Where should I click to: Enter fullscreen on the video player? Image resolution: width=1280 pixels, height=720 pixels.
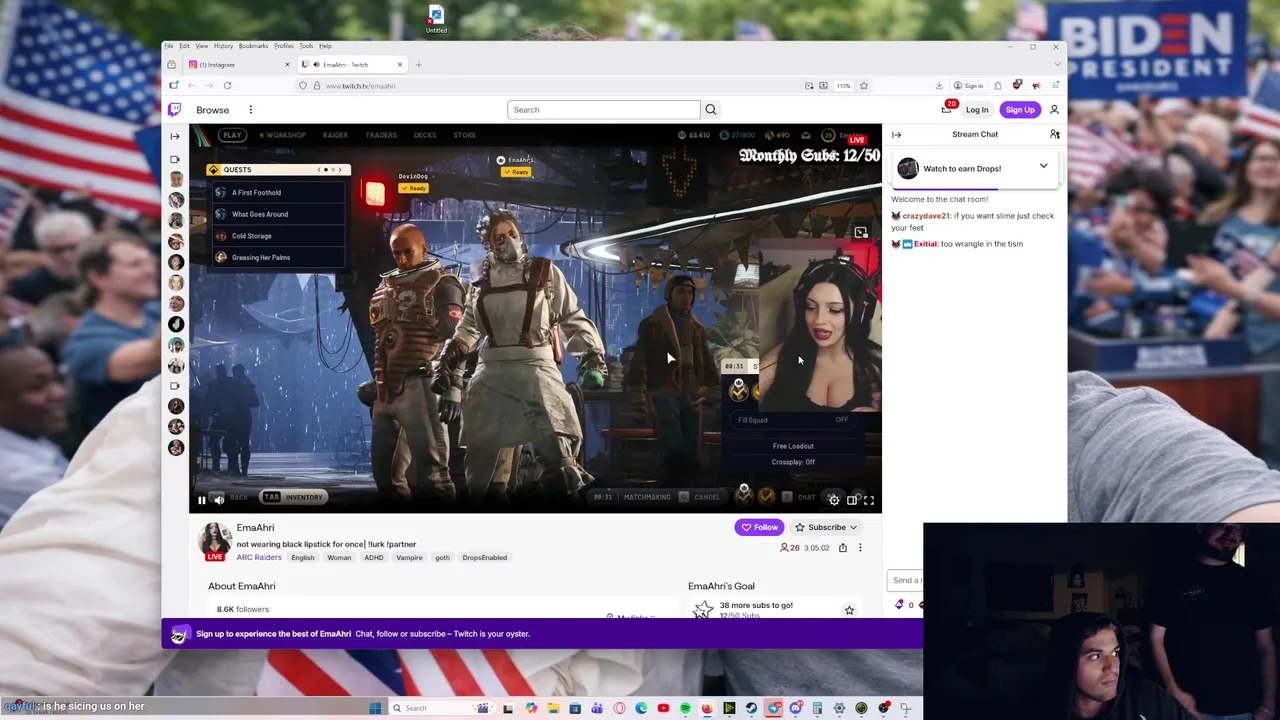[x=869, y=500]
